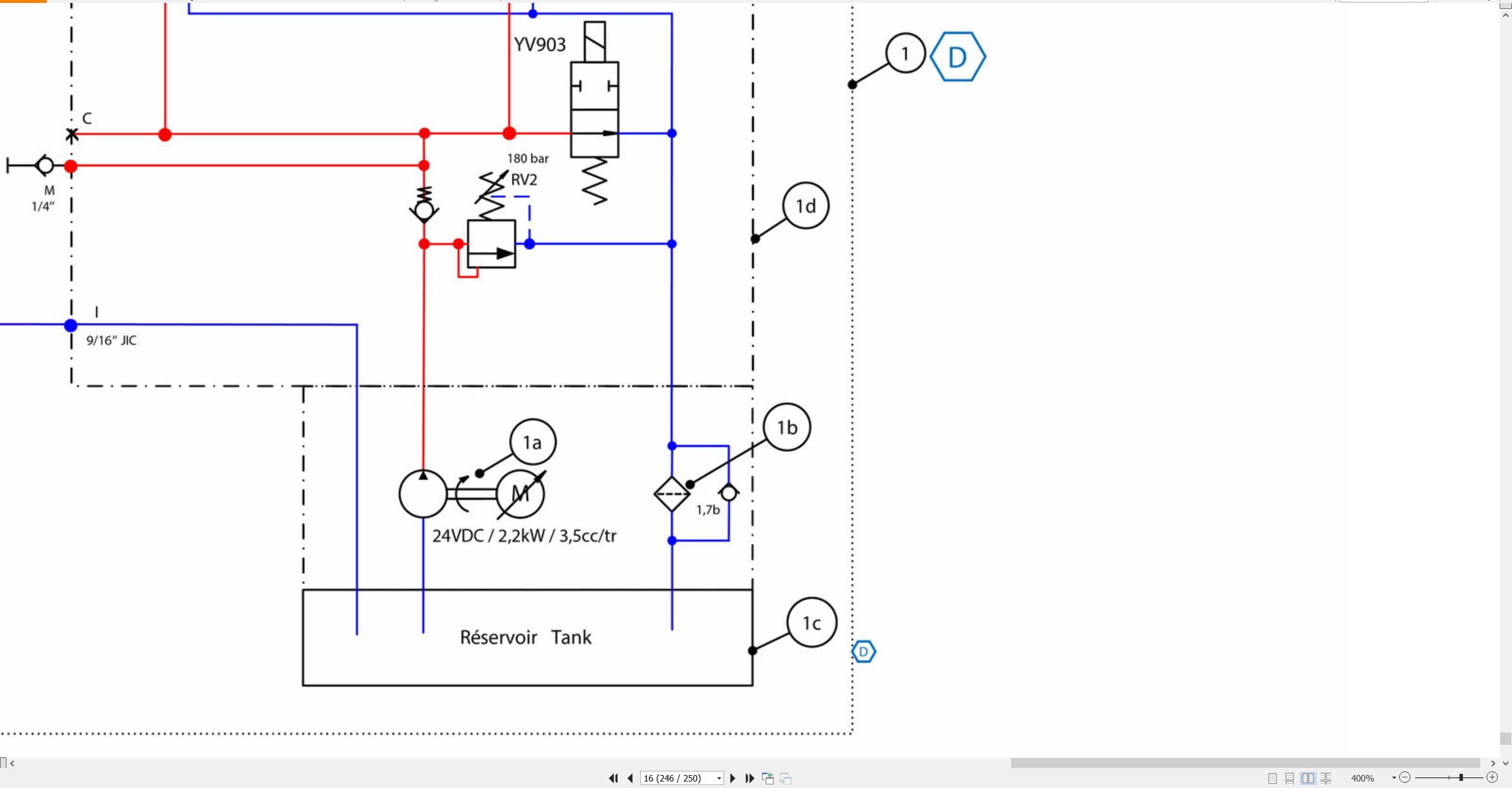1512x788 pixels.
Task: Click the zoom in plus button
Action: 1492,778
